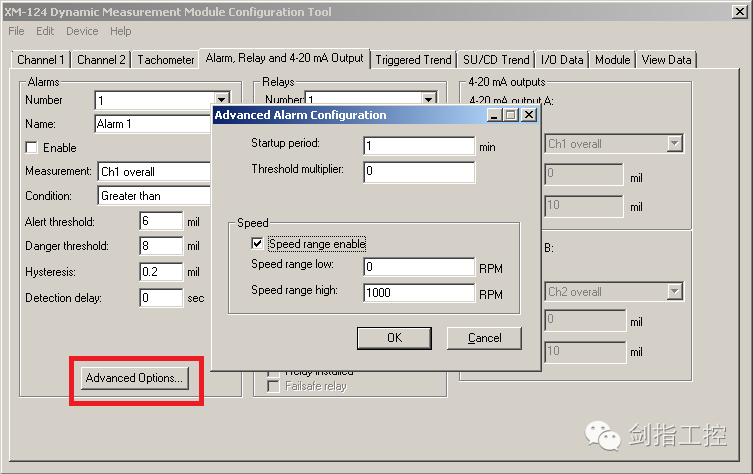Open the I/O Data tab
753x474 pixels.
tap(562, 60)
